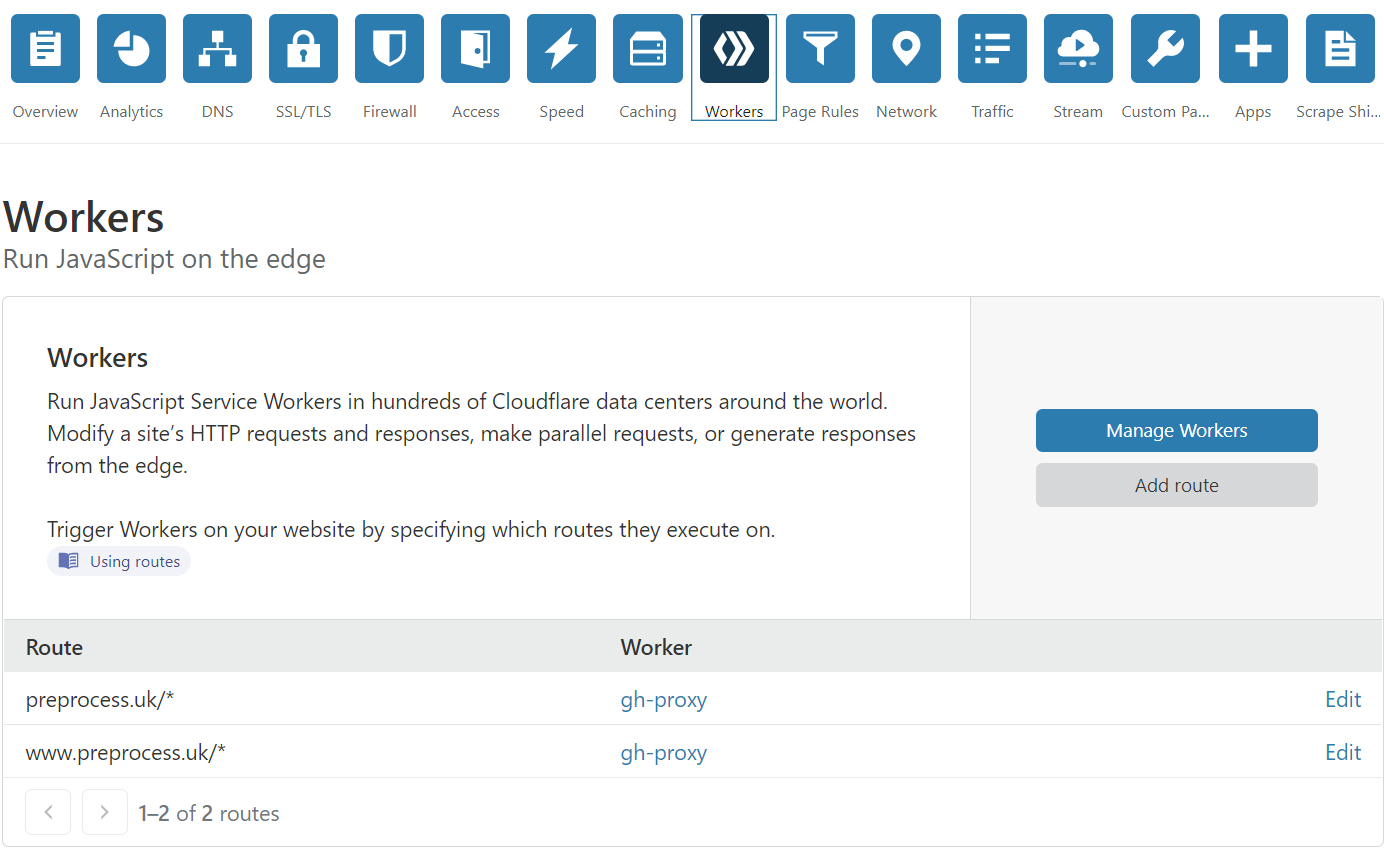This screenshot has width=1384, height=853.
Task: Open the Apps plus icon
Action: [x=1253, y=48]
